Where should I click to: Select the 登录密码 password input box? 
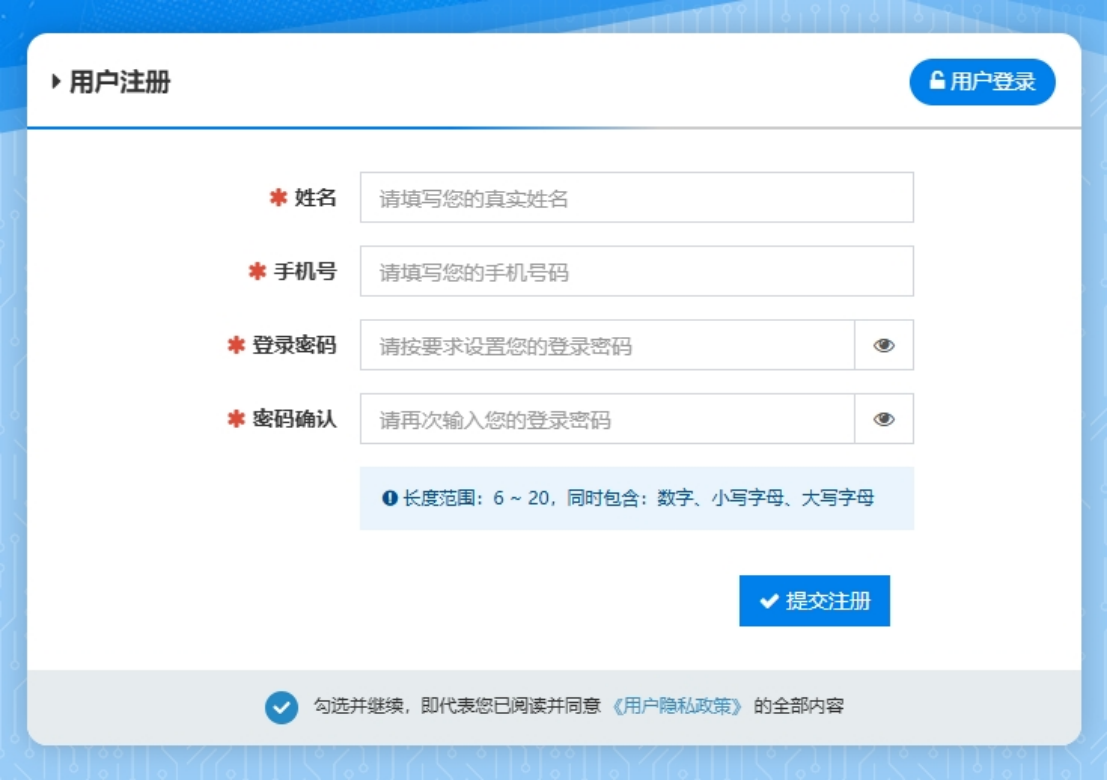point(607,346)
